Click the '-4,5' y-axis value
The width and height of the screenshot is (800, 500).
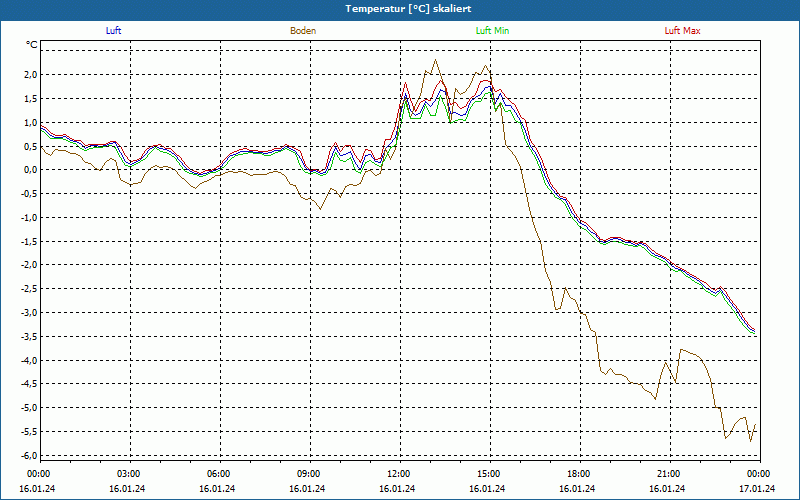pos(29,384)
